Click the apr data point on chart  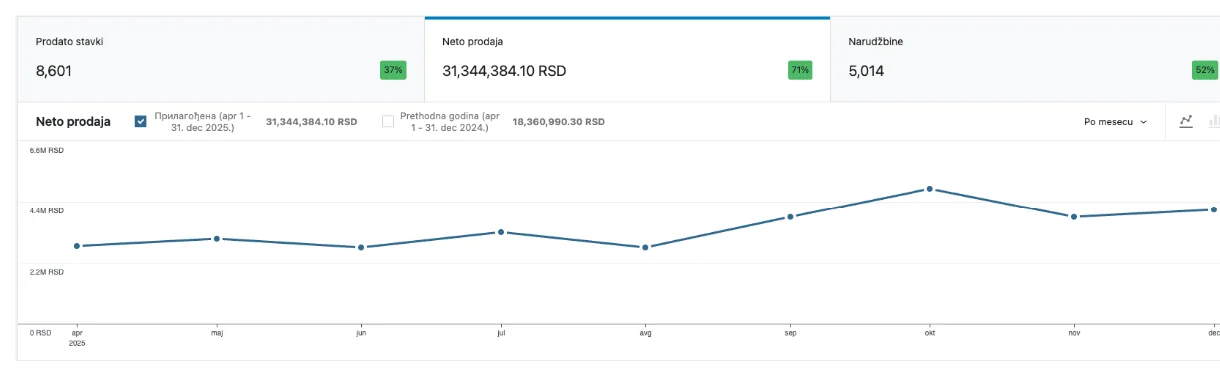(77, 246)
